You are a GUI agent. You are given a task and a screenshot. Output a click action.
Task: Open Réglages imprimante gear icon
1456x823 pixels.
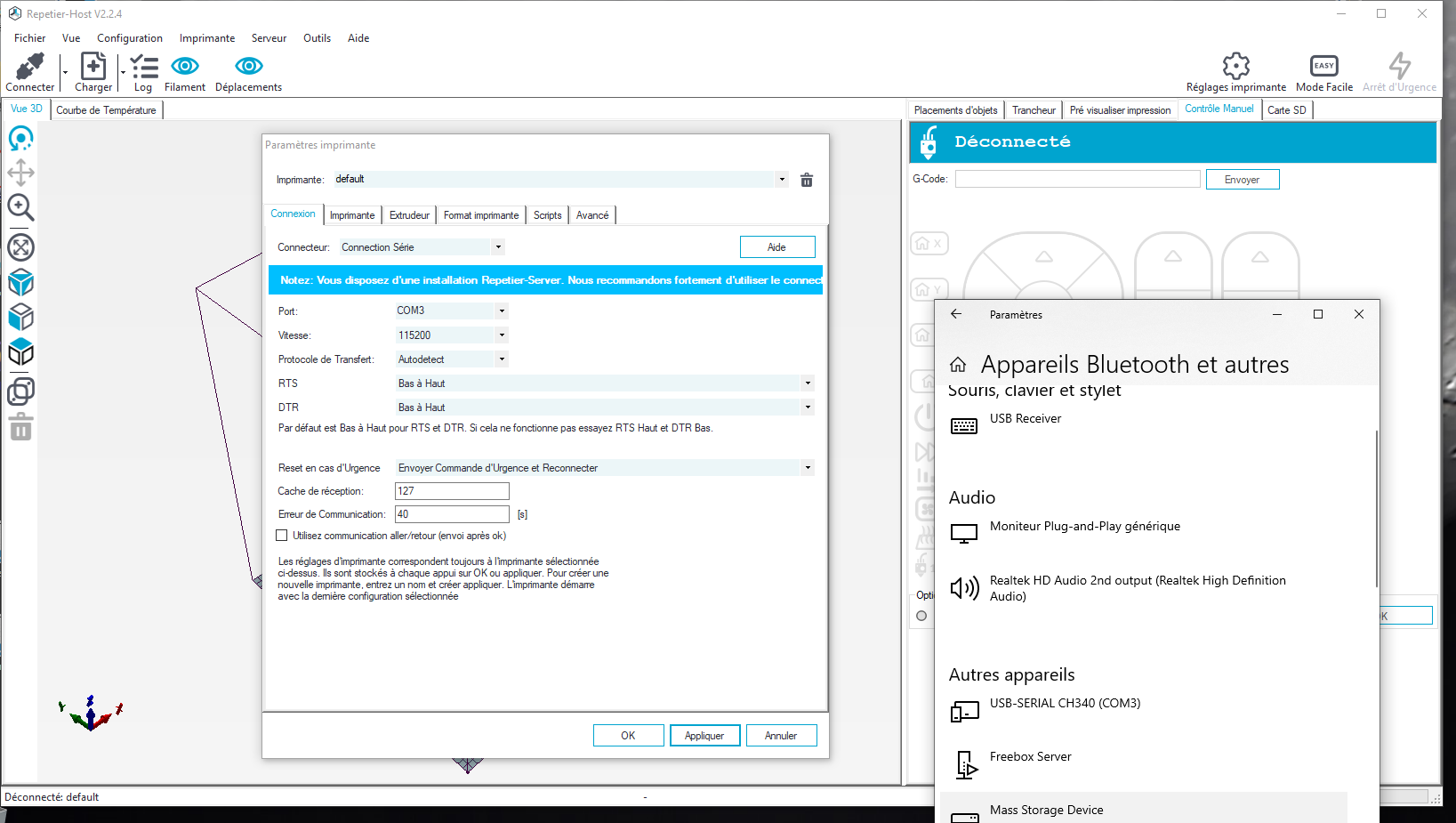[1236, 66]
